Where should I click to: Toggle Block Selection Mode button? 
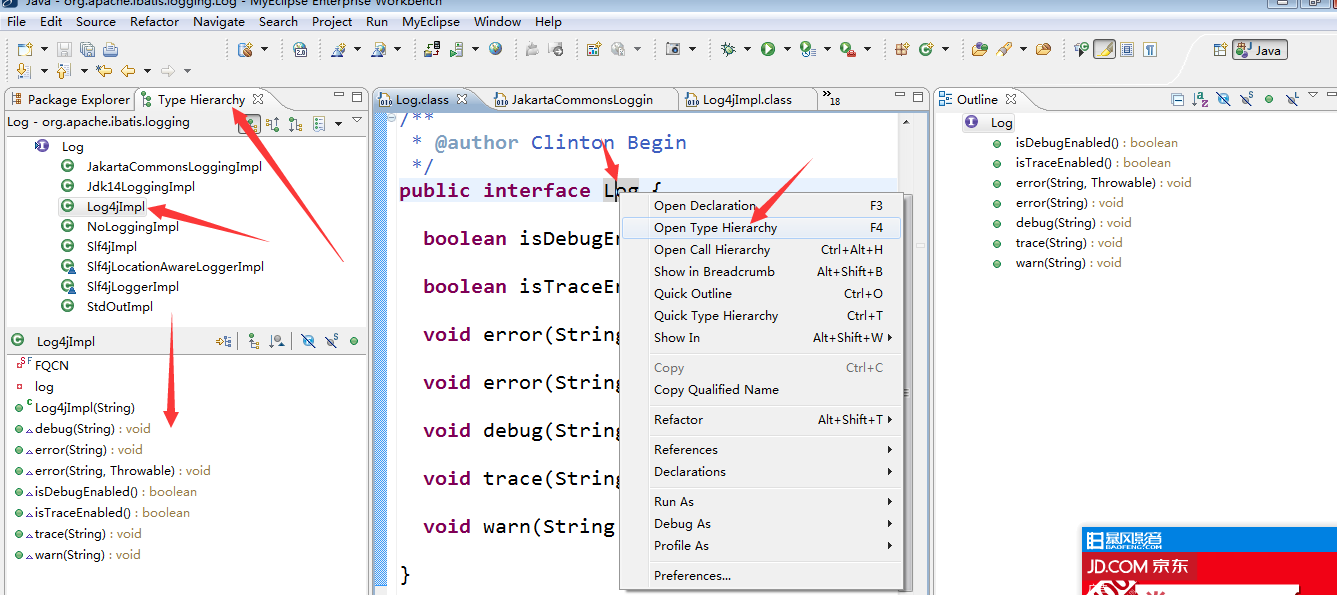tap(1127, 49)
